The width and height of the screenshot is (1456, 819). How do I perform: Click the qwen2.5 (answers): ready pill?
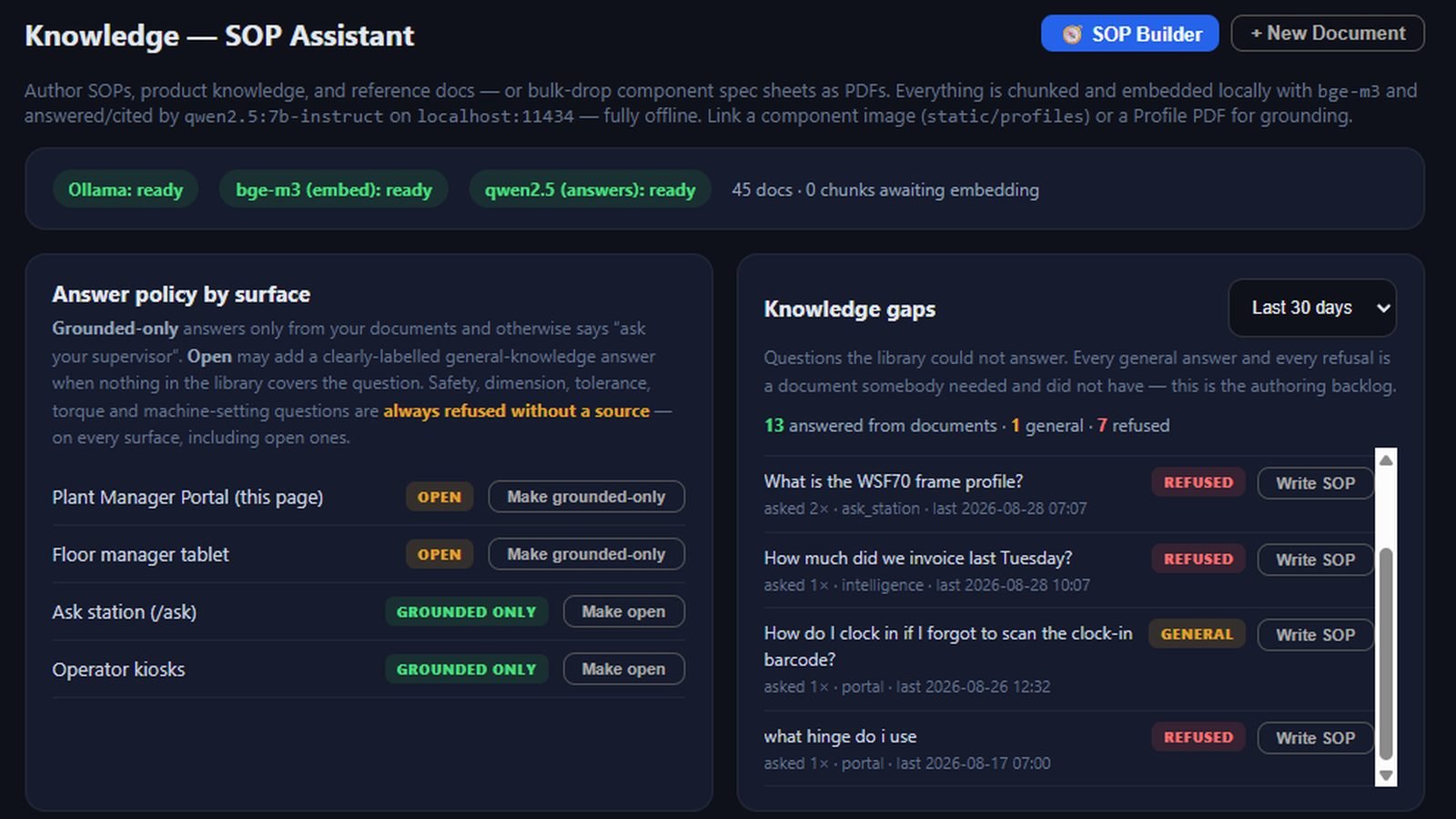point(590,189)
